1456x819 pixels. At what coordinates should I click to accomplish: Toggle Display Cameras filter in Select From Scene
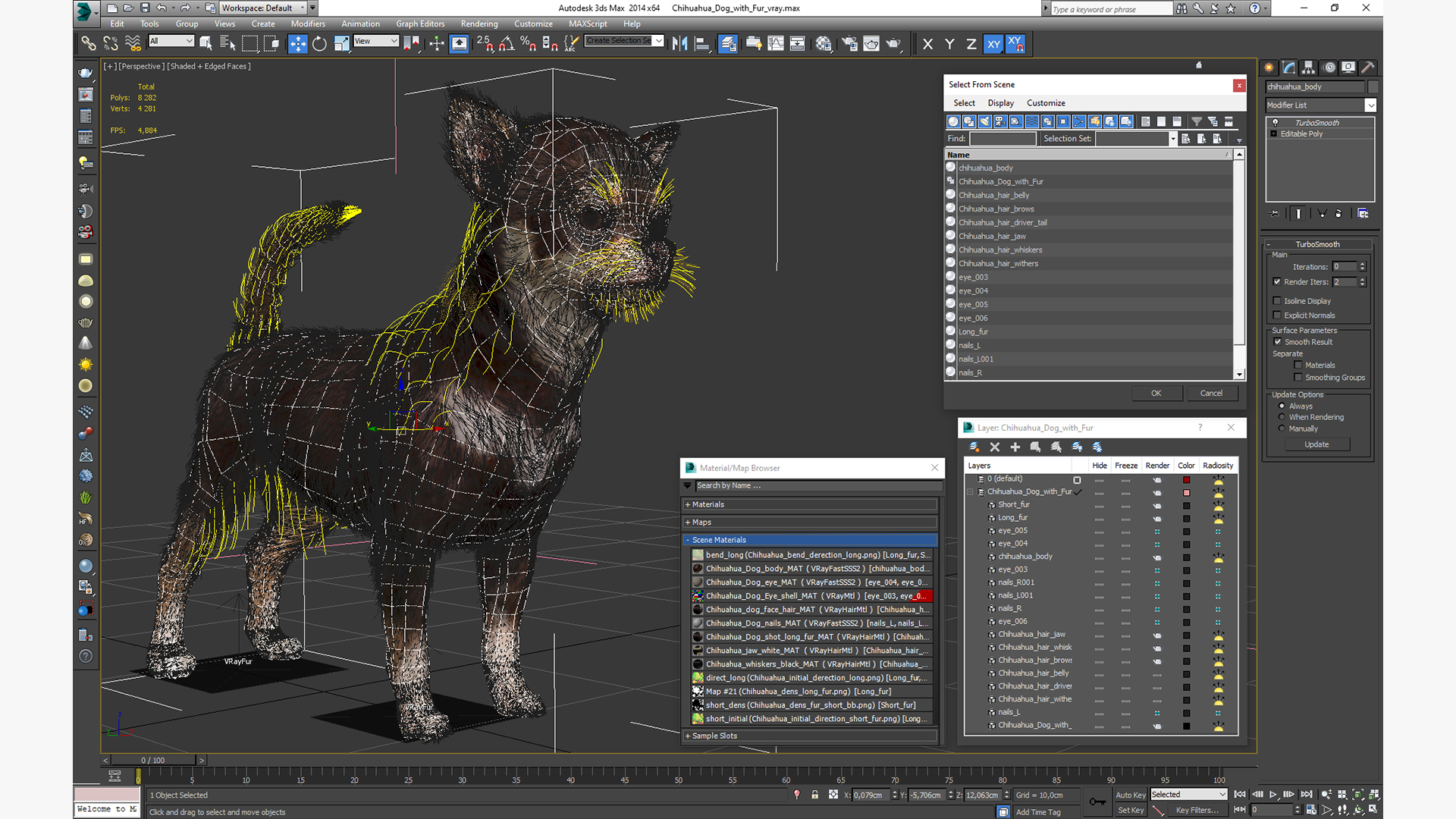1000,121
